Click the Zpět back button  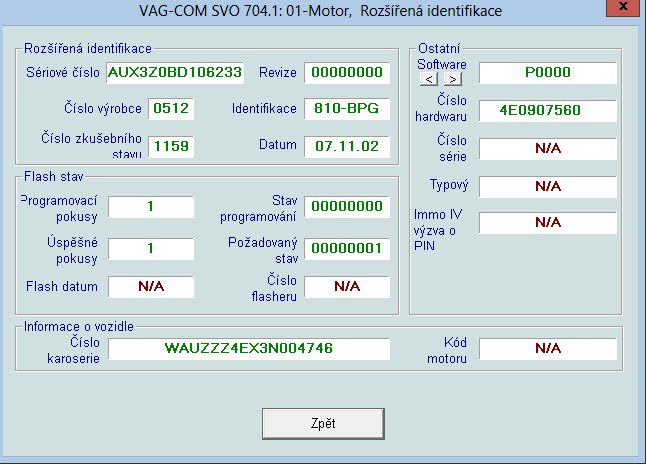pyautogui.click(x=323, y=424)
